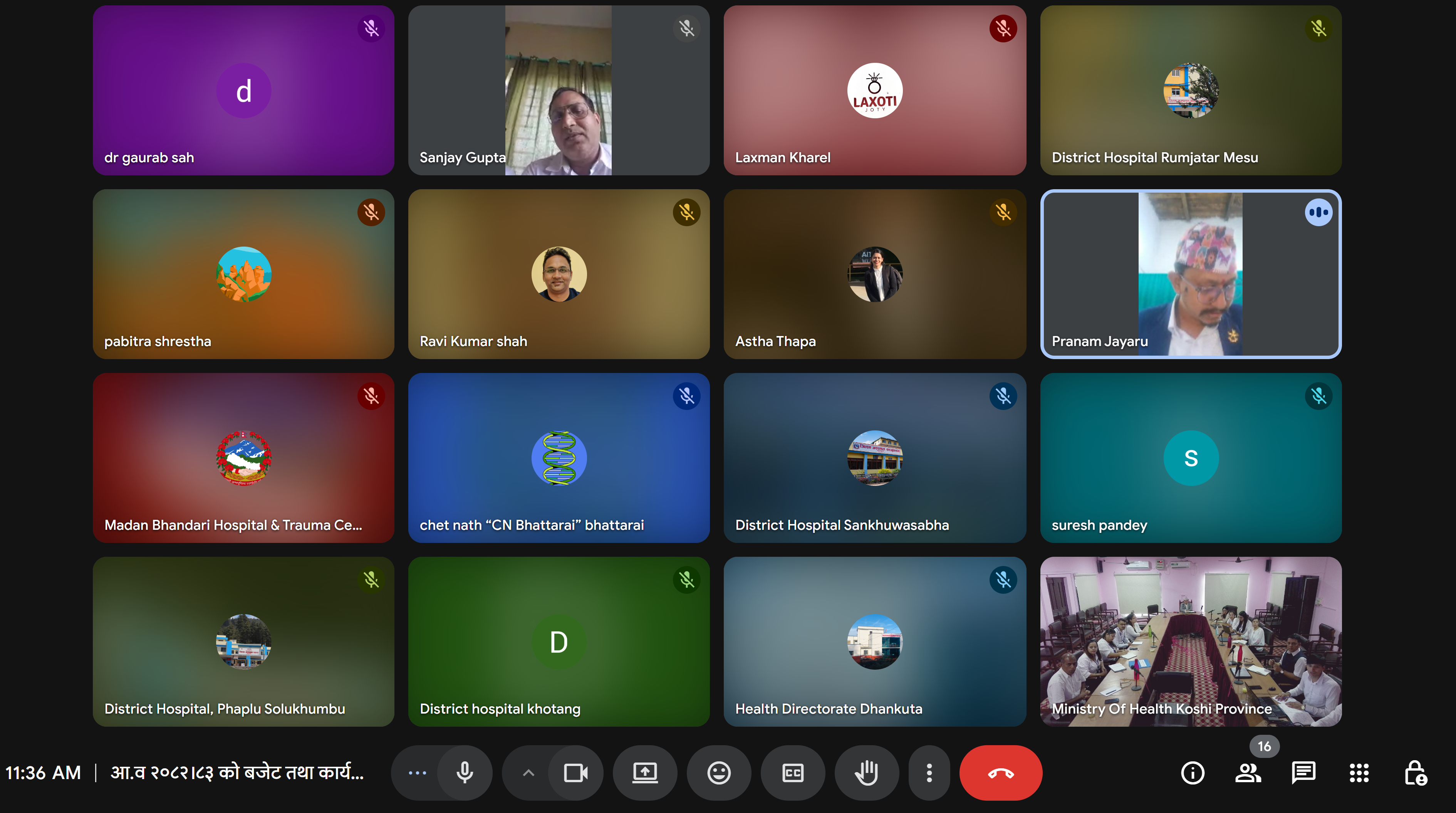Image resolution: width=1456 pixels, height=813 pixels.
Task: Open the activities grid icon
Action: [1359, 773]
